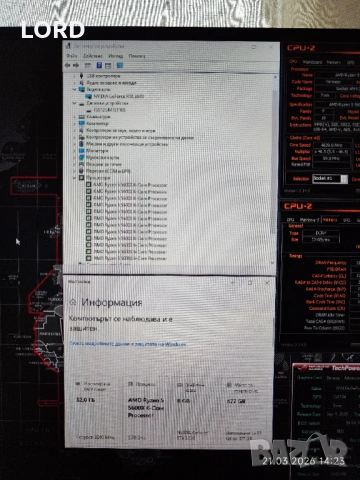Screen dimensions: 360x480
Task: Select the NVIDIA GeForce RTX 3070 adapter icon
Action: click(89, 96)
